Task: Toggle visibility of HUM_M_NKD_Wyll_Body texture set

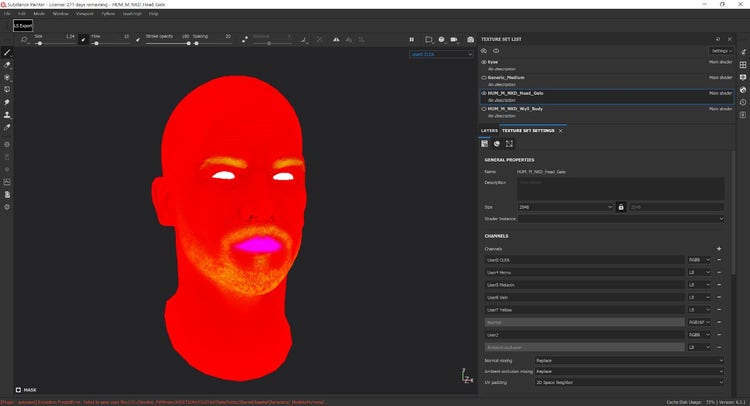Action: (484, 108)
